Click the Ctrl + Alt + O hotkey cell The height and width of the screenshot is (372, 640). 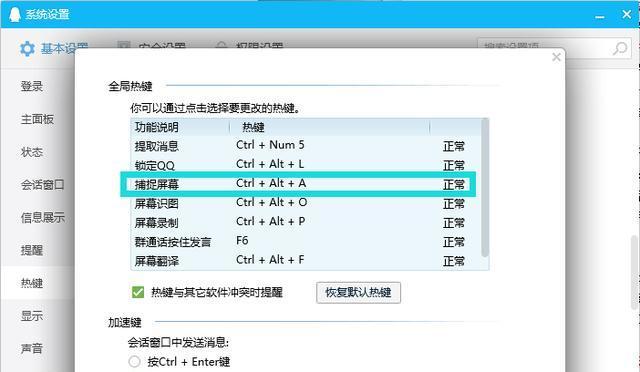(x=271, y=203)
